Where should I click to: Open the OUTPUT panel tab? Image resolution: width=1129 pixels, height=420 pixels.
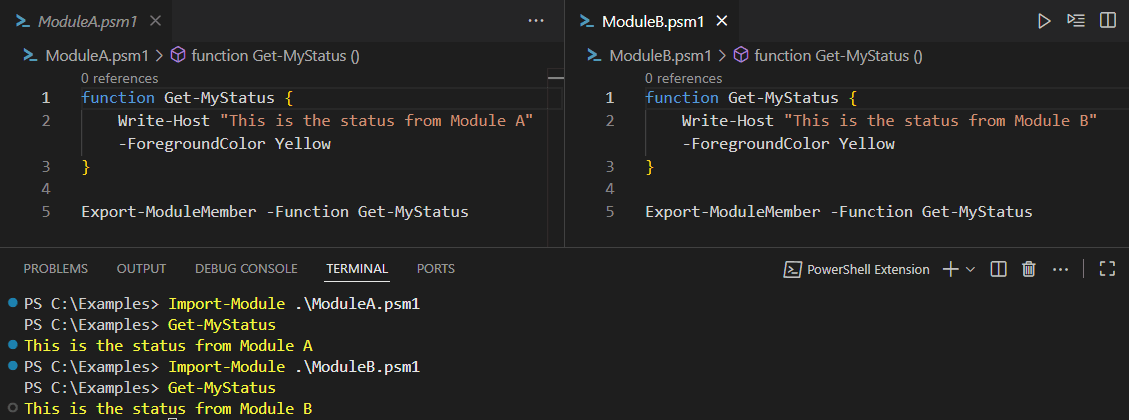tap(141, 269)
